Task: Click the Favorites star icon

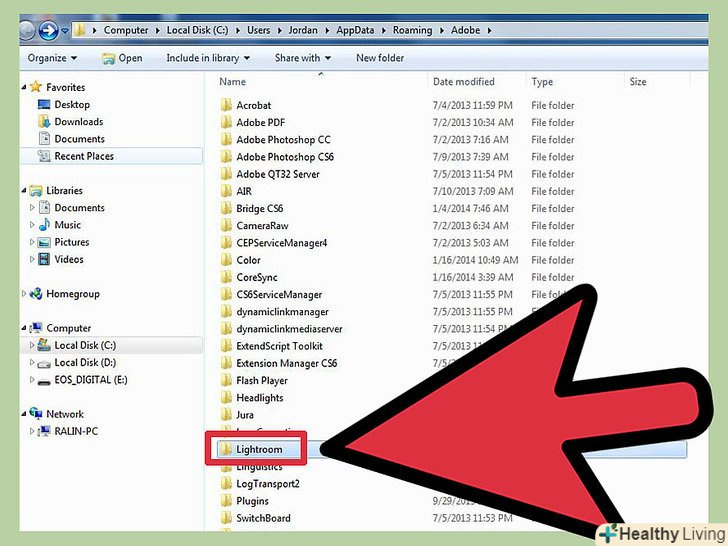Action: point(36,87)
